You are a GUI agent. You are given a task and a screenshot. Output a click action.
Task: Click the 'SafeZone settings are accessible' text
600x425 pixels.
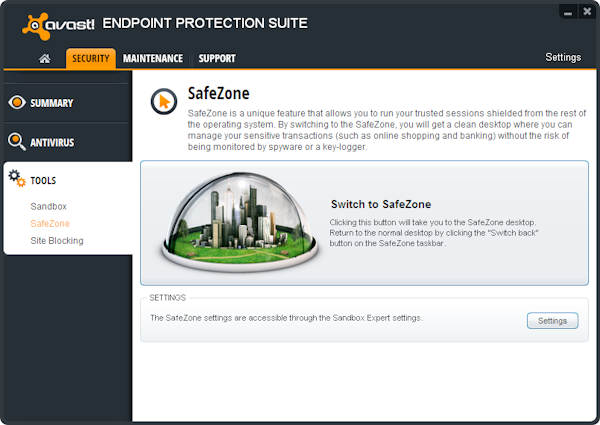pos(287,318)
